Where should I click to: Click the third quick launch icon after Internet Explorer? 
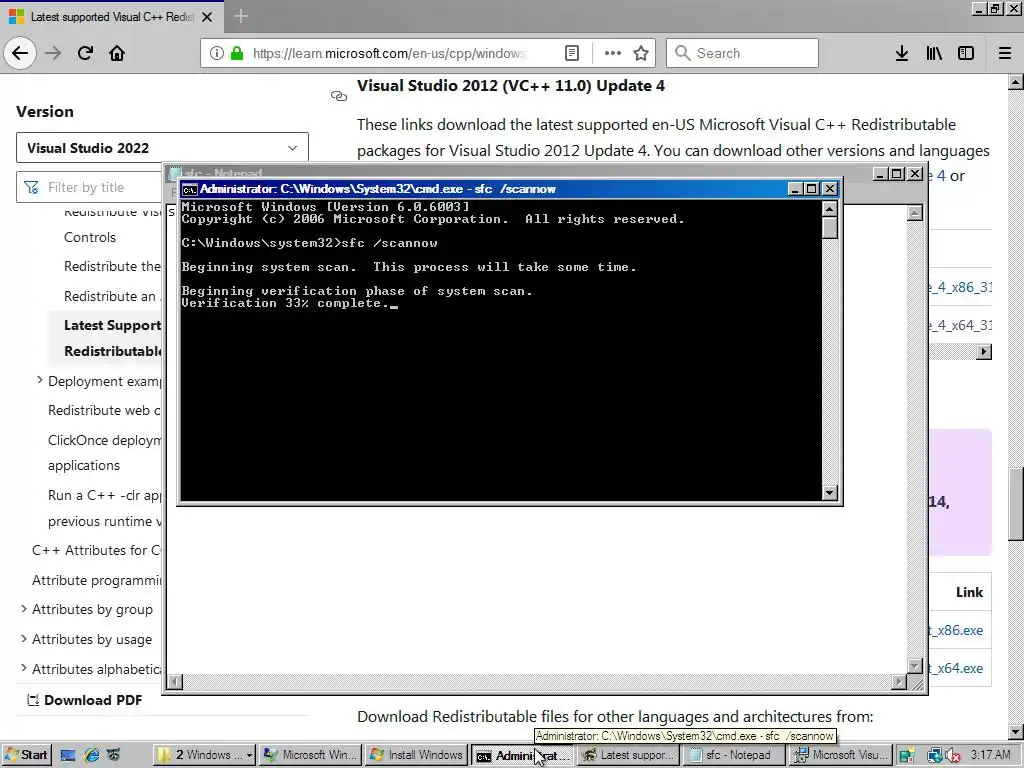point(114,755)
